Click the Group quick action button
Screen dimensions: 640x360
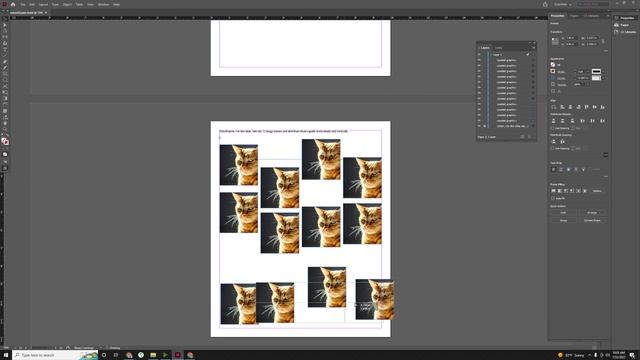tap(563, 220)
